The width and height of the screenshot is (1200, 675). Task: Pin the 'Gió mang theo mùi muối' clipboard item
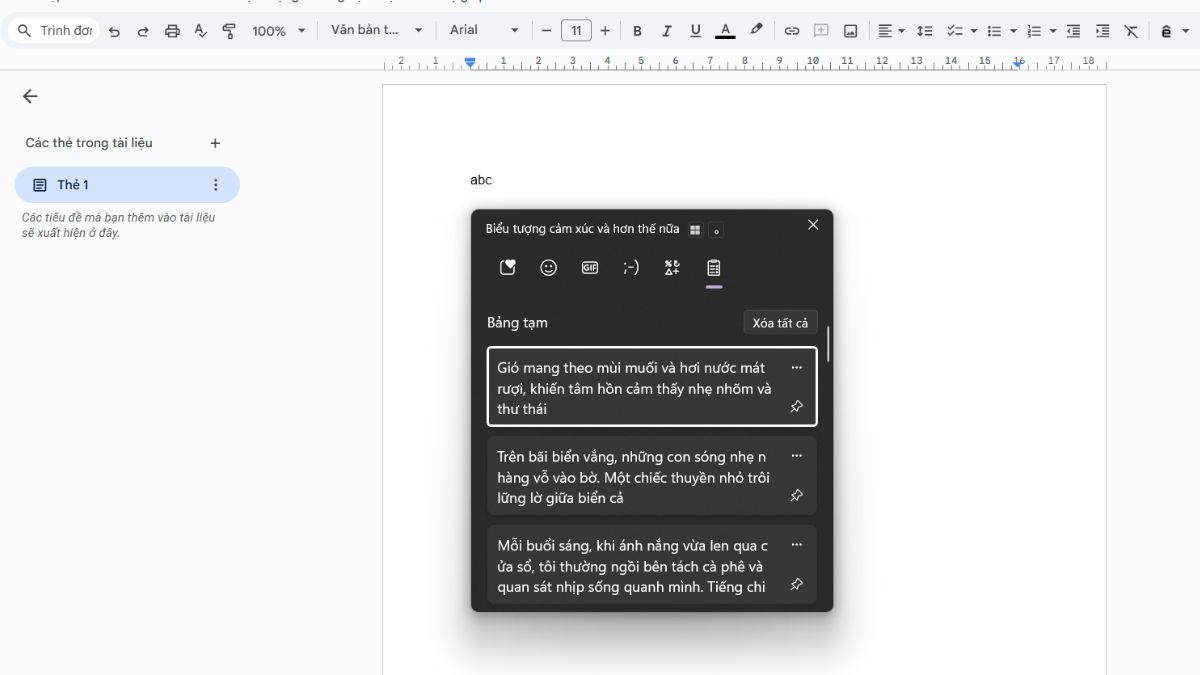pyautogui.click(x=797, y=406)
